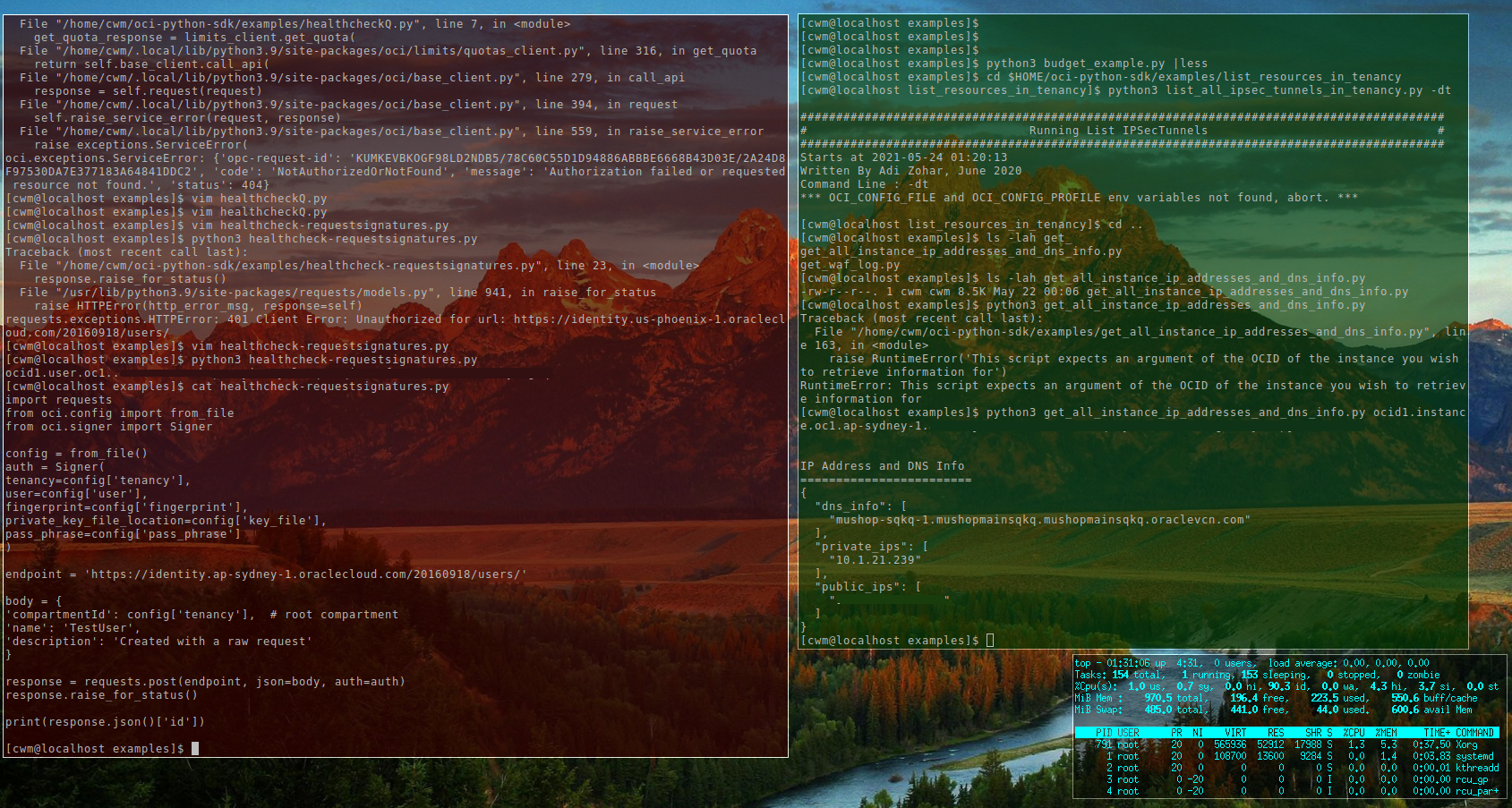The height and width of the screenshot is (808, 1512).
Task: Select 'raise HTTPError(http_error_msg, response=self)' line
Action: click(x=198, y=306)
